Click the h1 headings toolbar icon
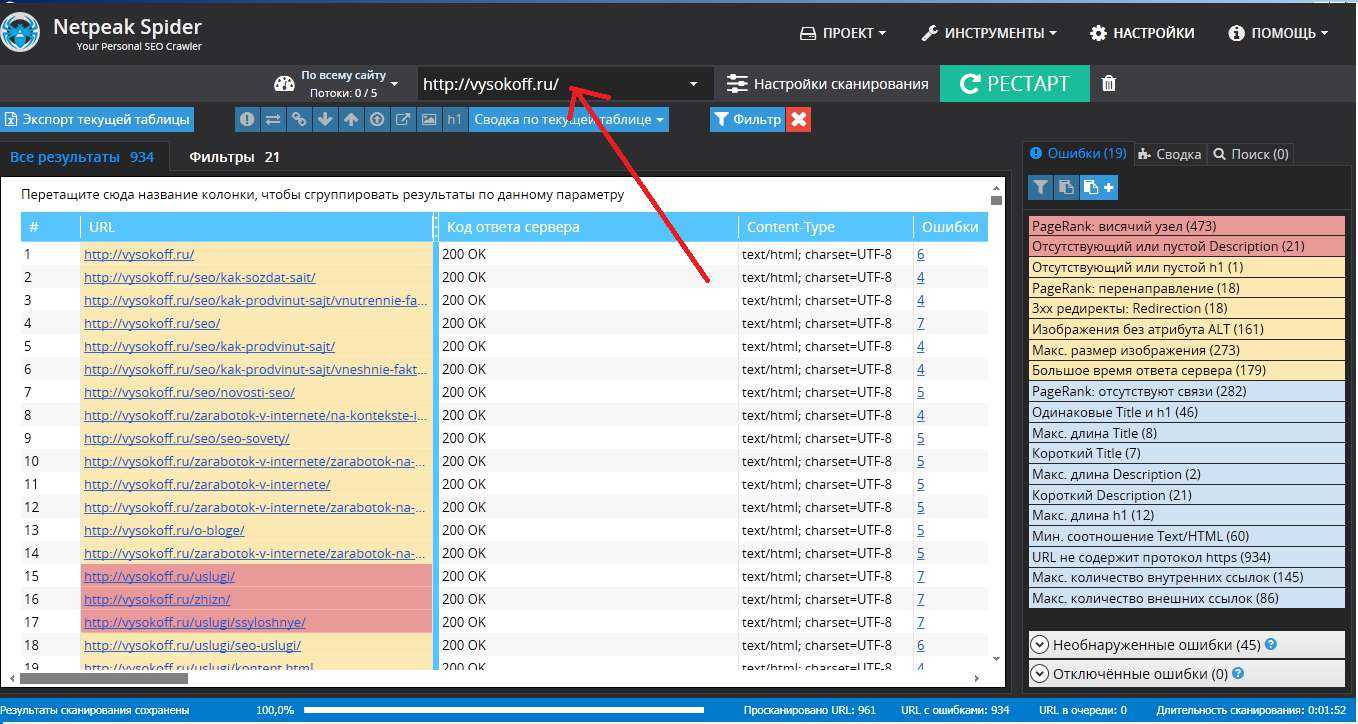 455,120
